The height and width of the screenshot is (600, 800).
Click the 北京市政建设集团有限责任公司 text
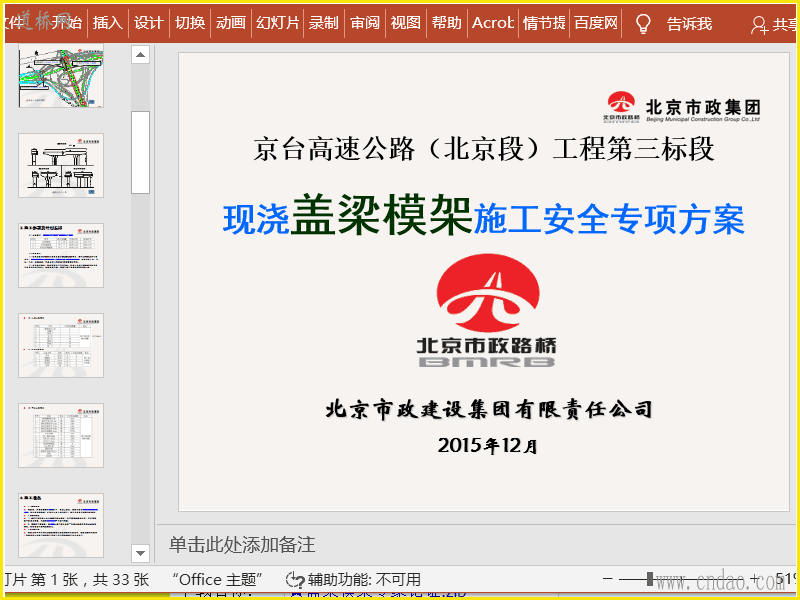(489, 410)
